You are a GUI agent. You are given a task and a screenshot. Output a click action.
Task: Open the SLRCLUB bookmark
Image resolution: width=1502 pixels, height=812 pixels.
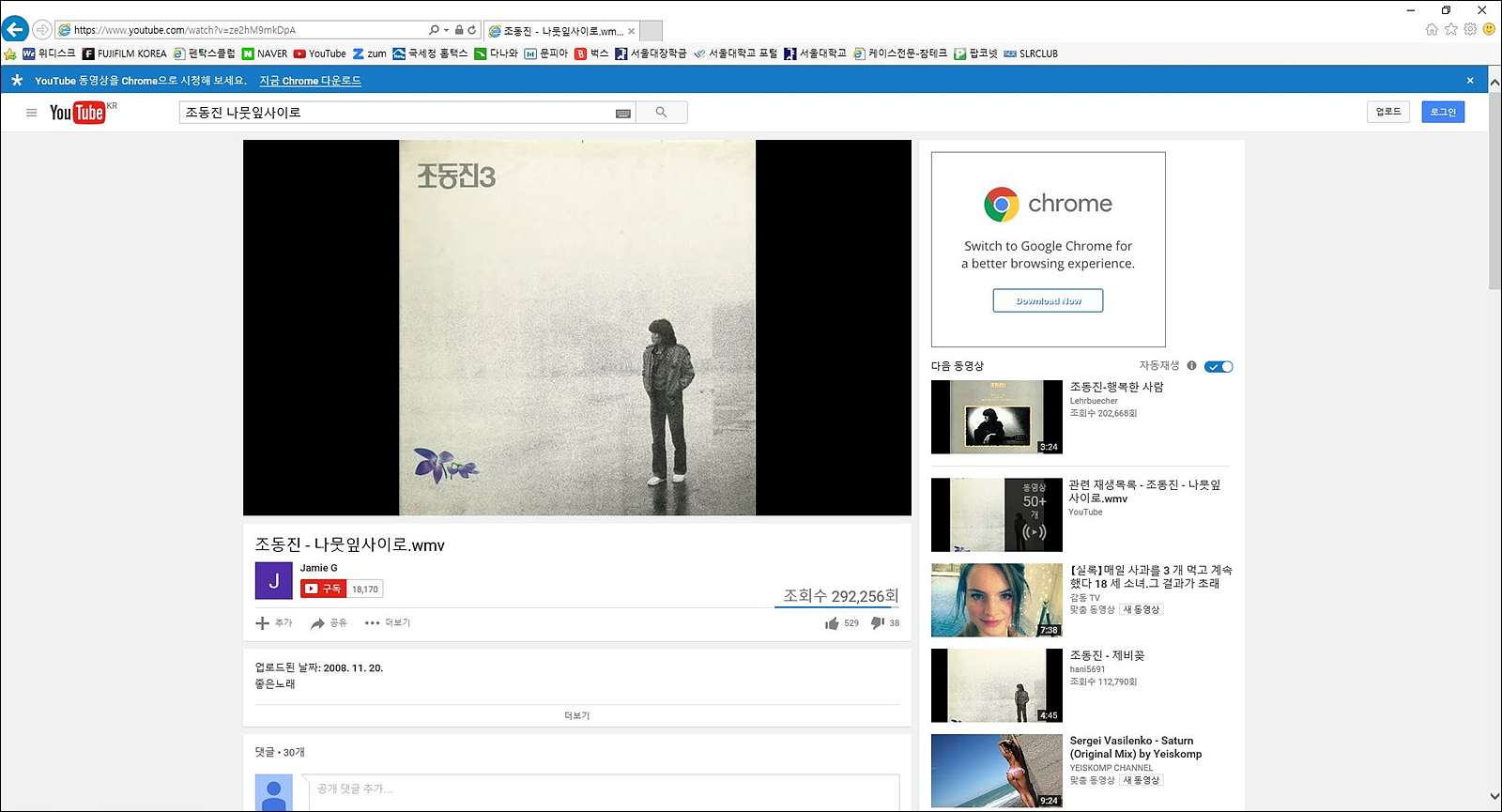coord(1031,54)
